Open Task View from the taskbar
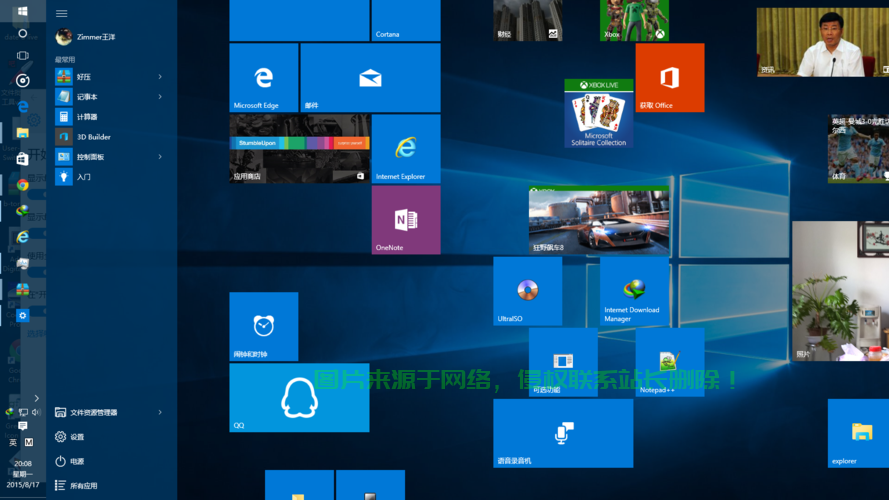This screenshot has width=889, height=500. point(23,56)
